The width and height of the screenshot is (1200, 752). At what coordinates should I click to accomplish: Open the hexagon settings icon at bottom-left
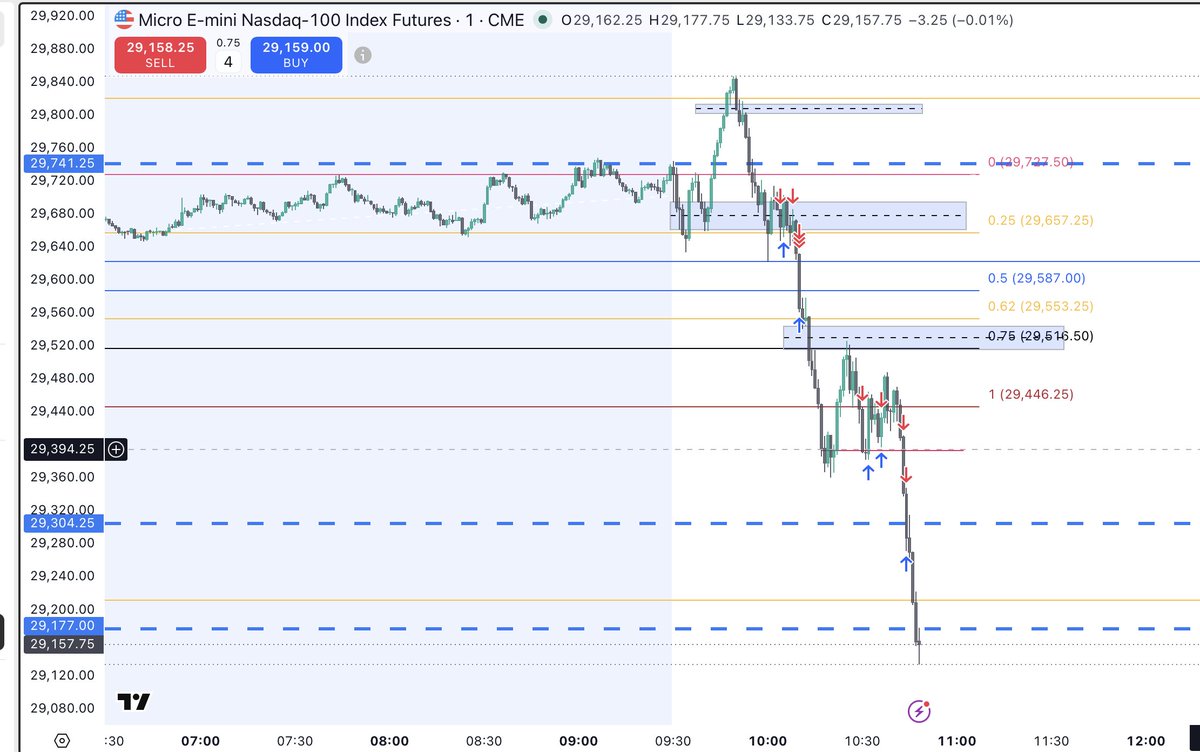click(x=63, y=742)
